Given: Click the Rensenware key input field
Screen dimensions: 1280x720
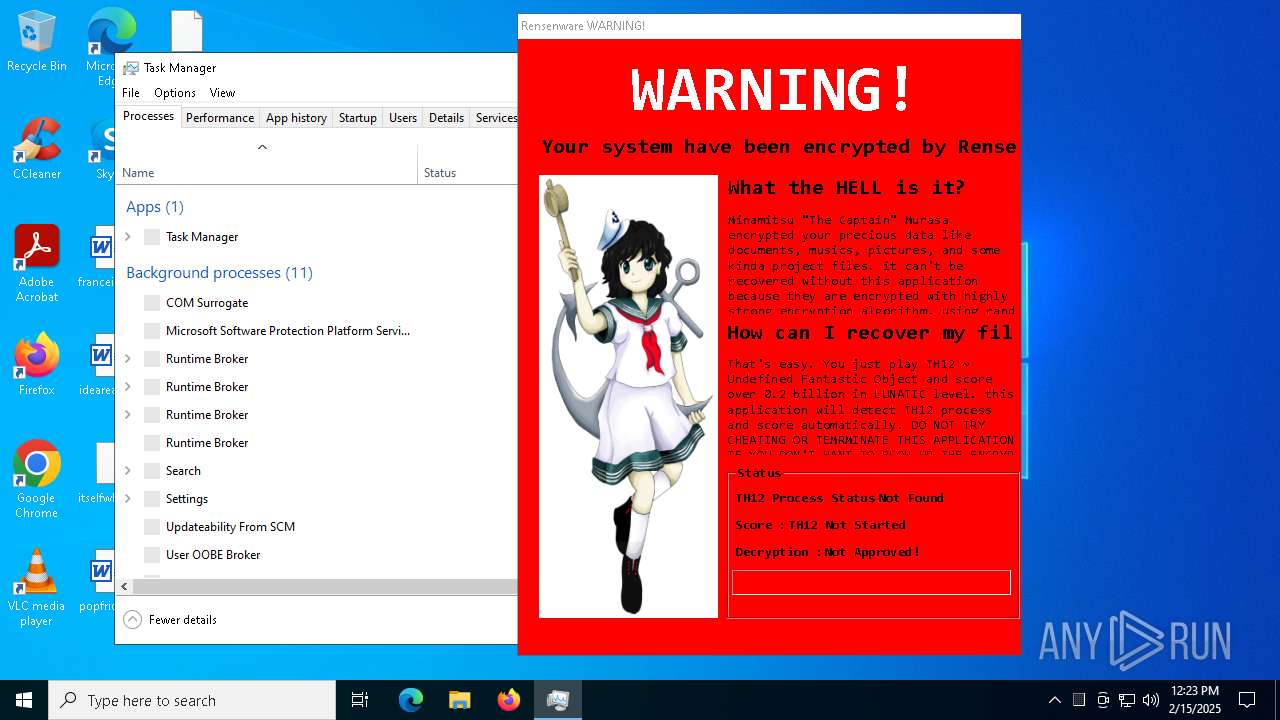Looking at the screenshot, I should pyautogui.click(x=871, y=583).
